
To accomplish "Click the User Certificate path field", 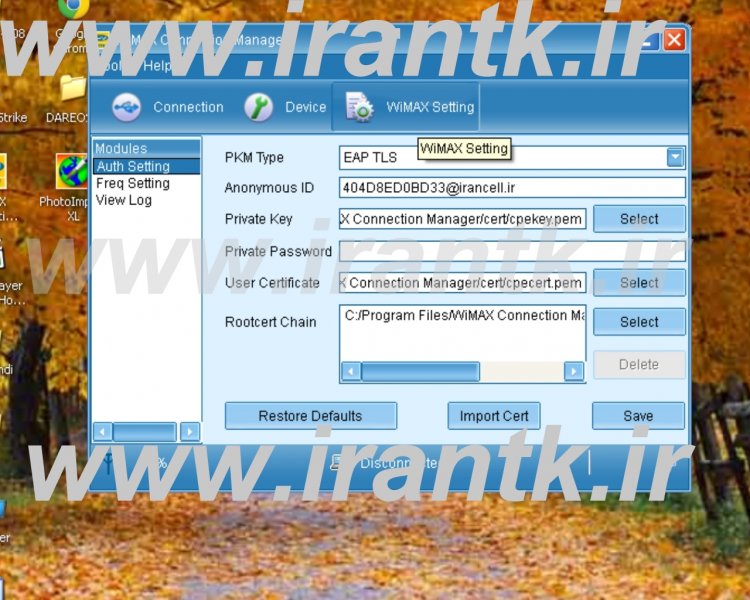I will coord(463,283).
